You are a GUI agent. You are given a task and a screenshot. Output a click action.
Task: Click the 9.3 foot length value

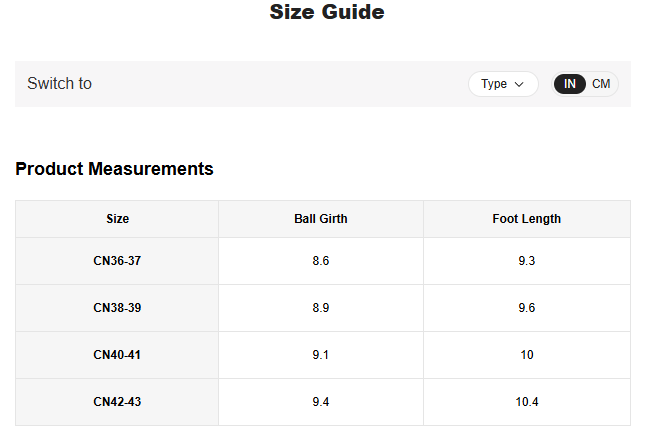pyautogui.click(x=526, y=261)
